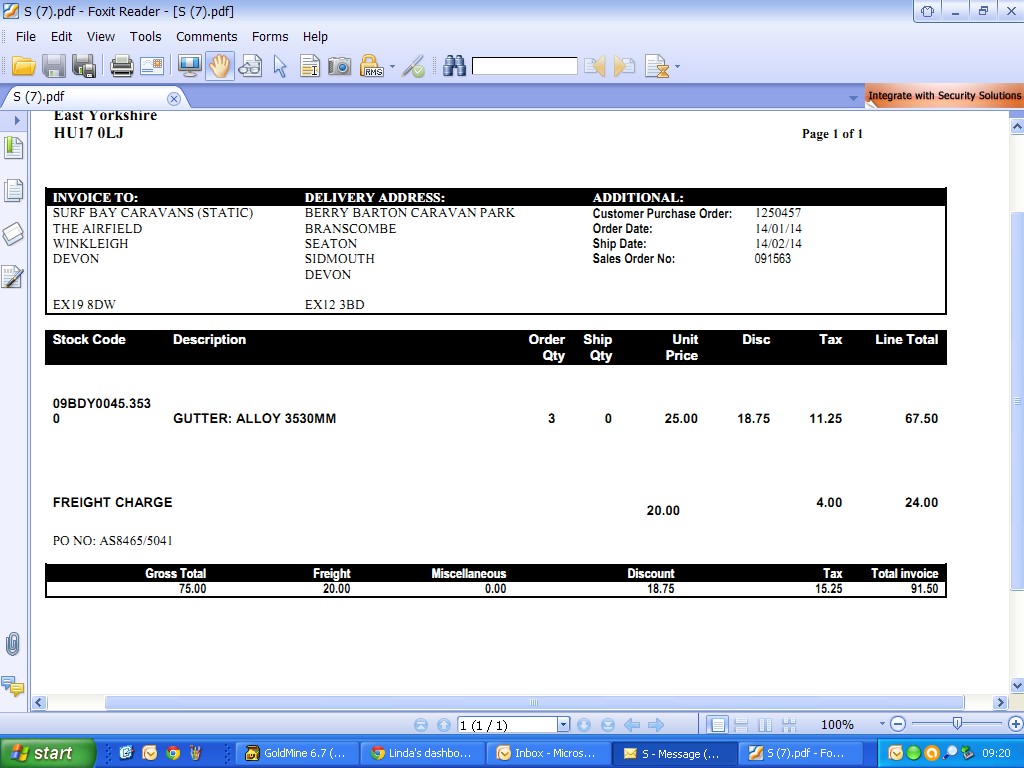This screenshot has width=1024, height=768.
Task: Open the Comments menu
Action: point(206,36)
